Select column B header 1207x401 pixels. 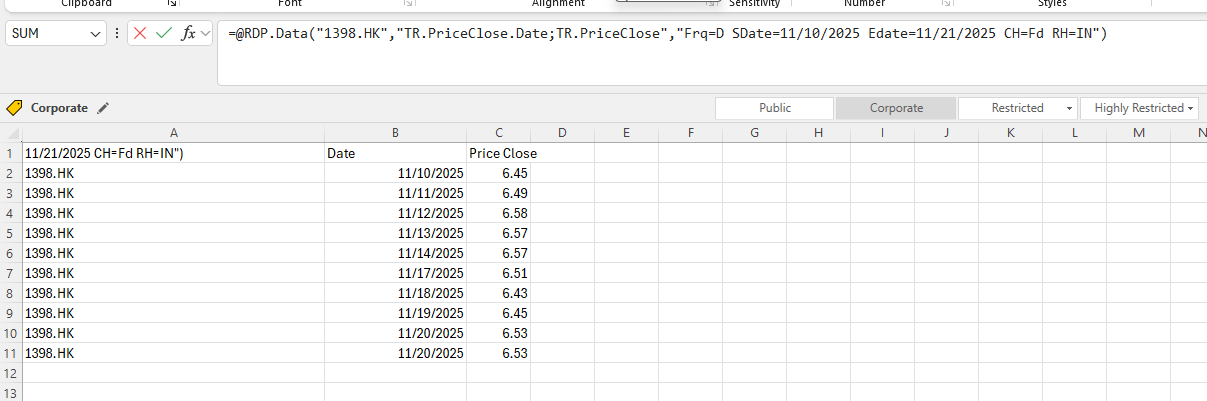pos(395,133)
